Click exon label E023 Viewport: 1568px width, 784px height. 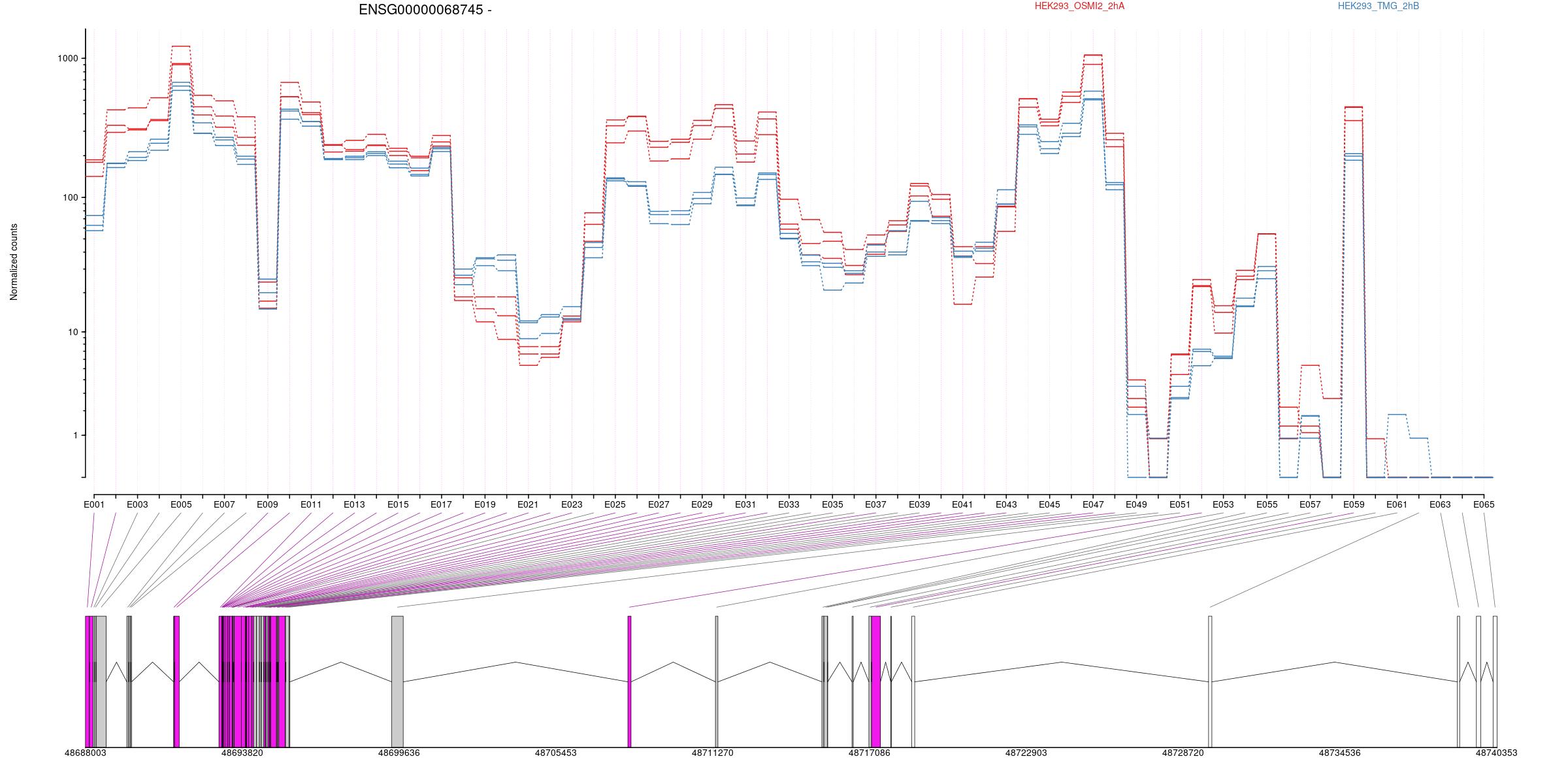[572, 504]
